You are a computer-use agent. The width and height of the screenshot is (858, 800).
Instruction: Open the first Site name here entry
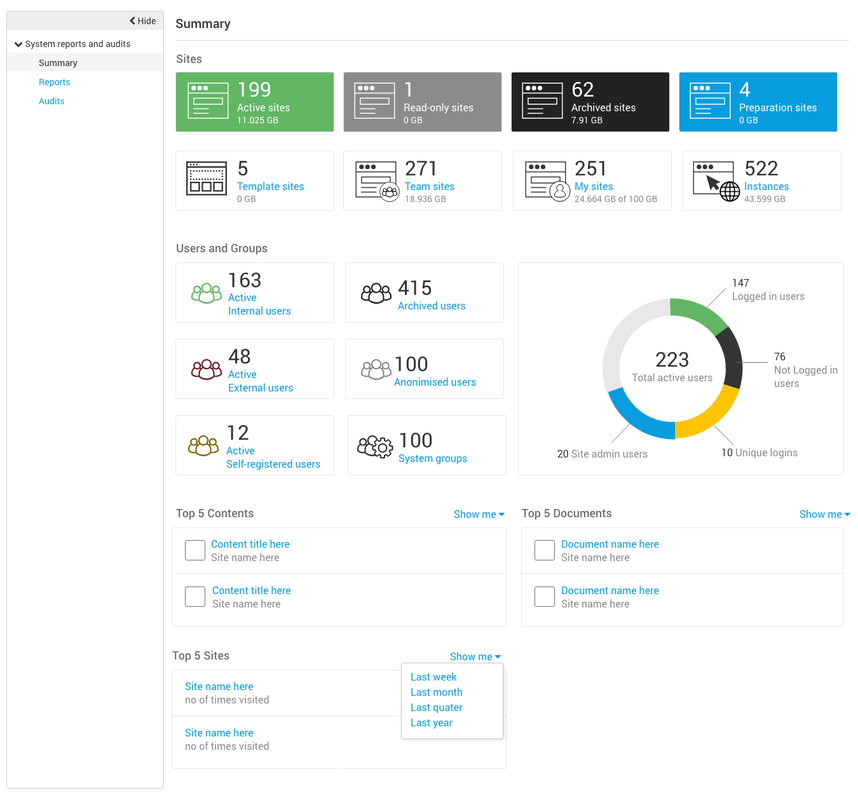point(219,686)
